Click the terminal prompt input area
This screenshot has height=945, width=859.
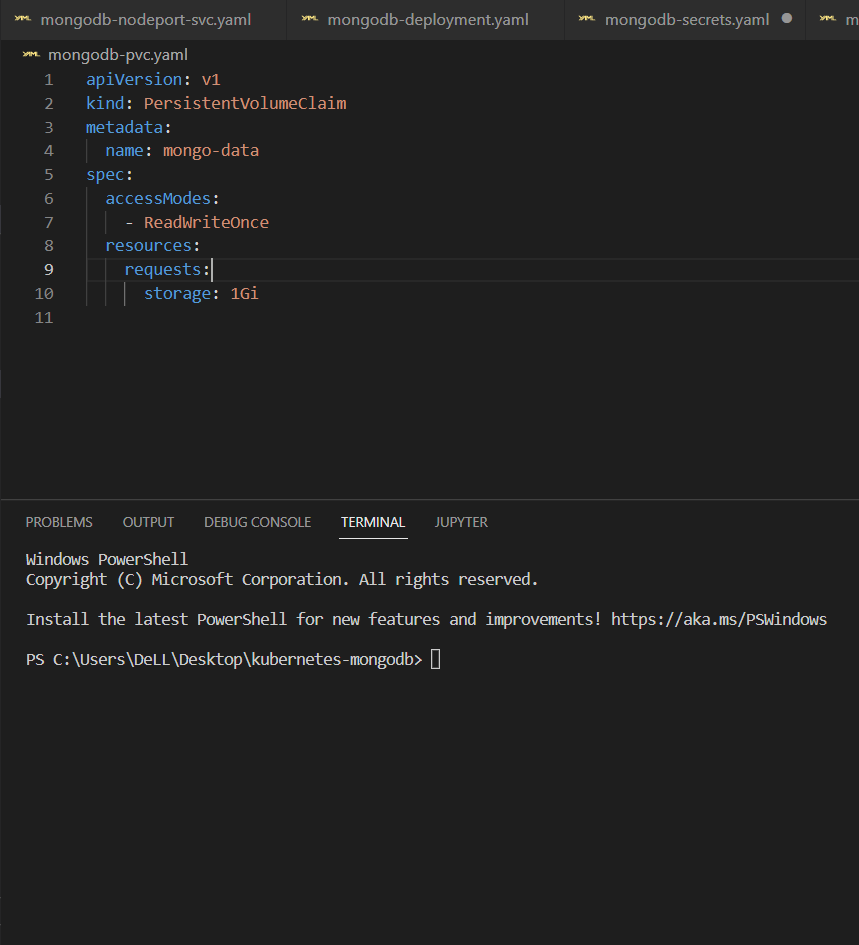tap(436, 659)
